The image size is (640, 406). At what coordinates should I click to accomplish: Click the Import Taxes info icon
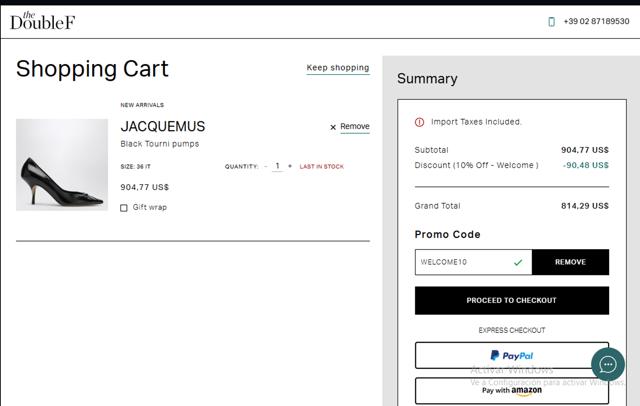point(419,122)
